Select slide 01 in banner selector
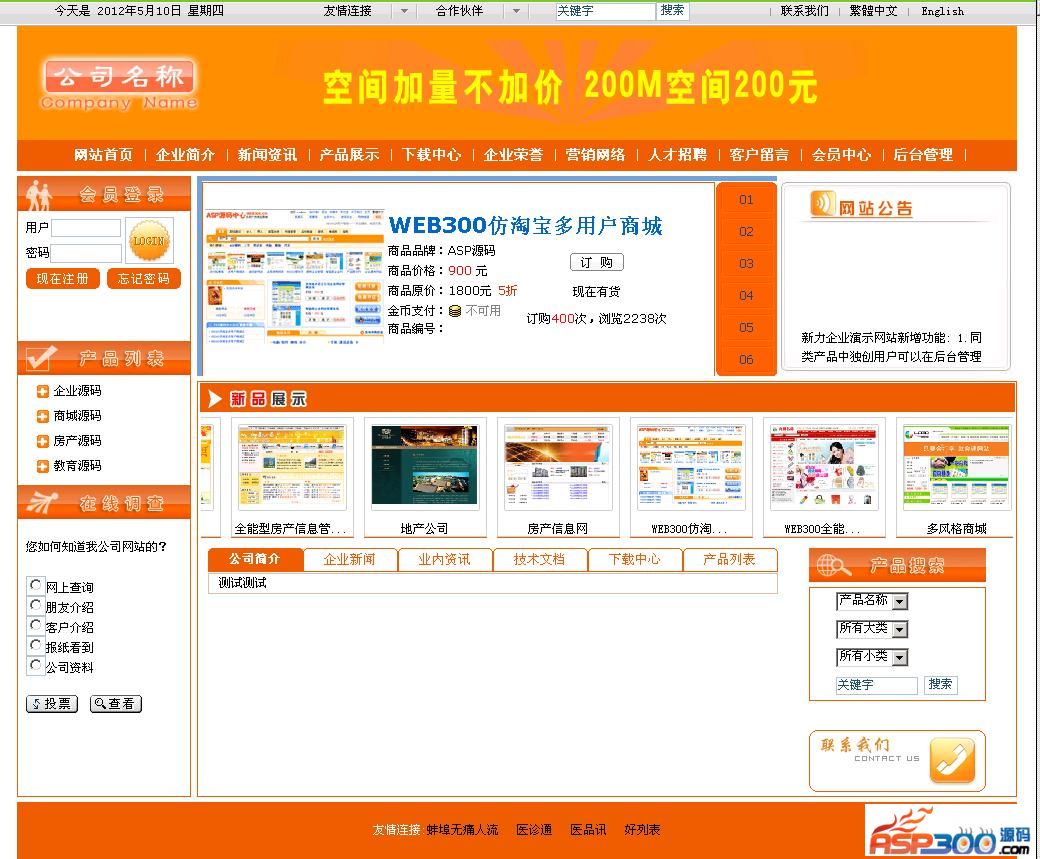The image size is (1040, 859). (x=746, y=200)
